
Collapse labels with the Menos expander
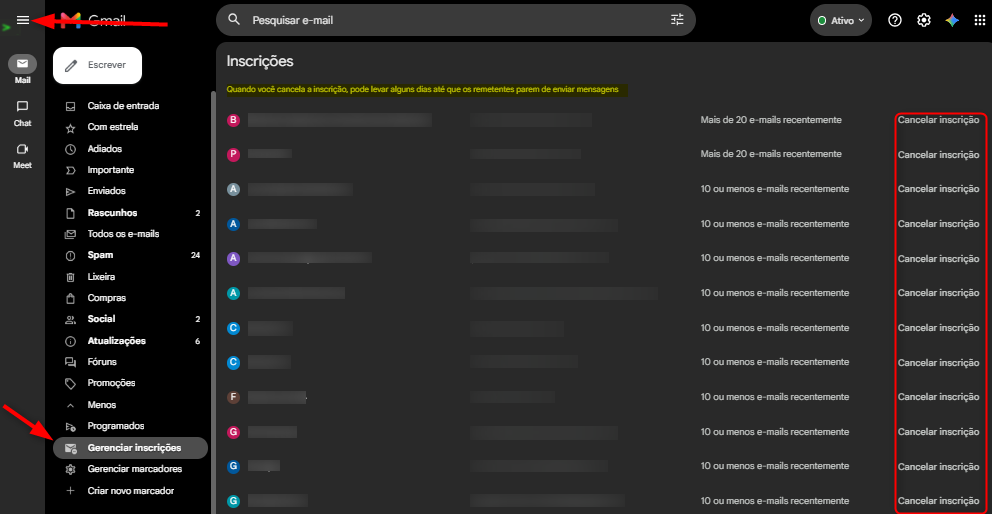pyautogui.click(x=102, y=405)
